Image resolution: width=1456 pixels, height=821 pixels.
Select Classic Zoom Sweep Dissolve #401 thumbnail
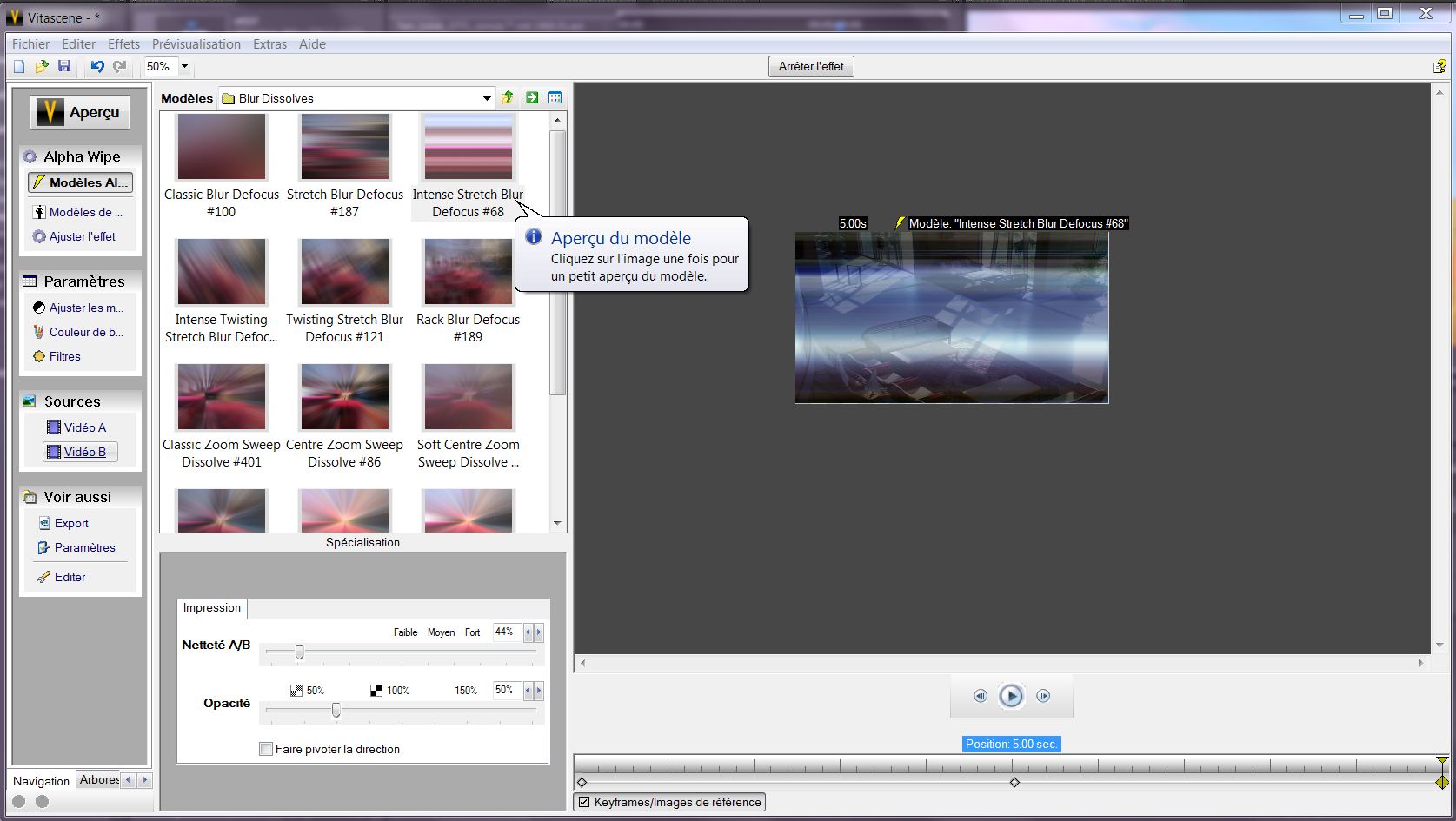(x=222, y=397)
